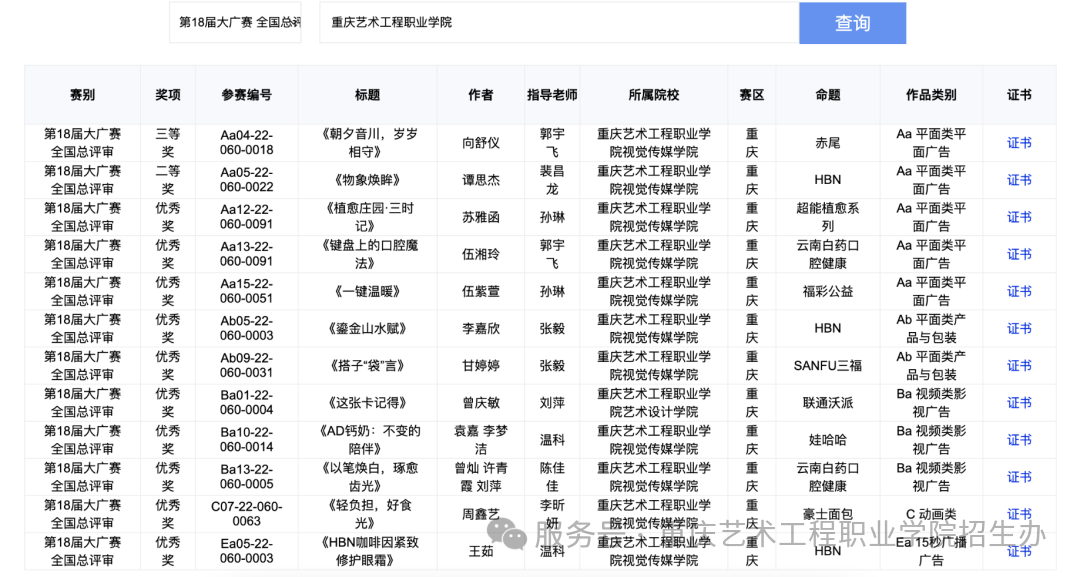Viewport: 1080px width, 577px height.
Task: Select the entry number Aa05-22-060-0022 cell
Action: (x=247, y=180)
